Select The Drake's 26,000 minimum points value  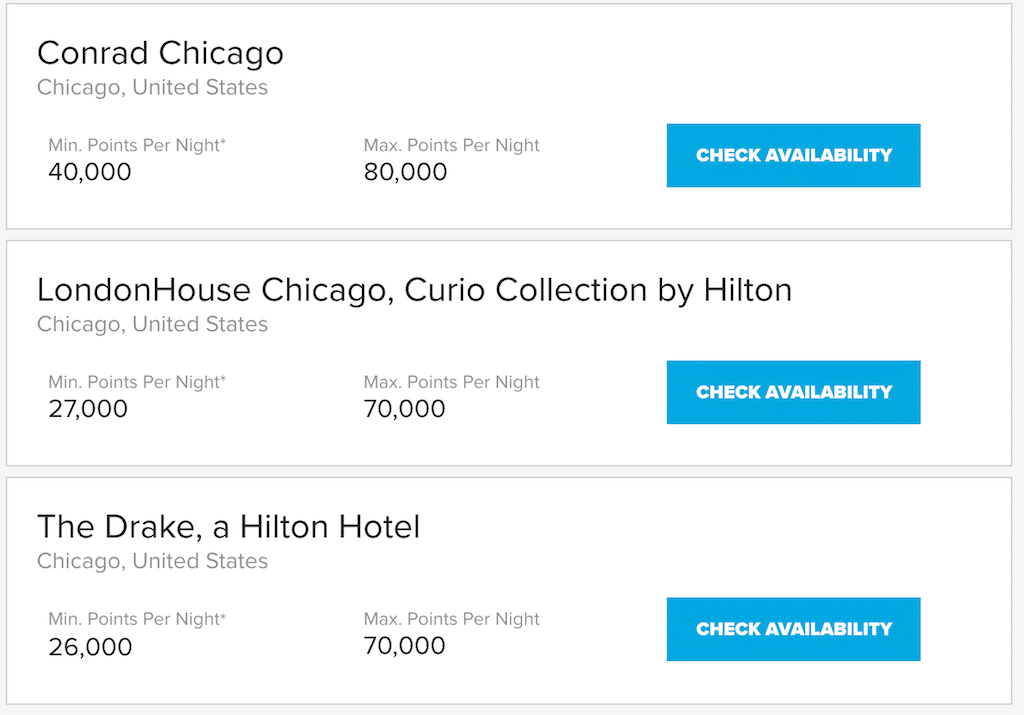pyautogui.click(x=90, y=646)
